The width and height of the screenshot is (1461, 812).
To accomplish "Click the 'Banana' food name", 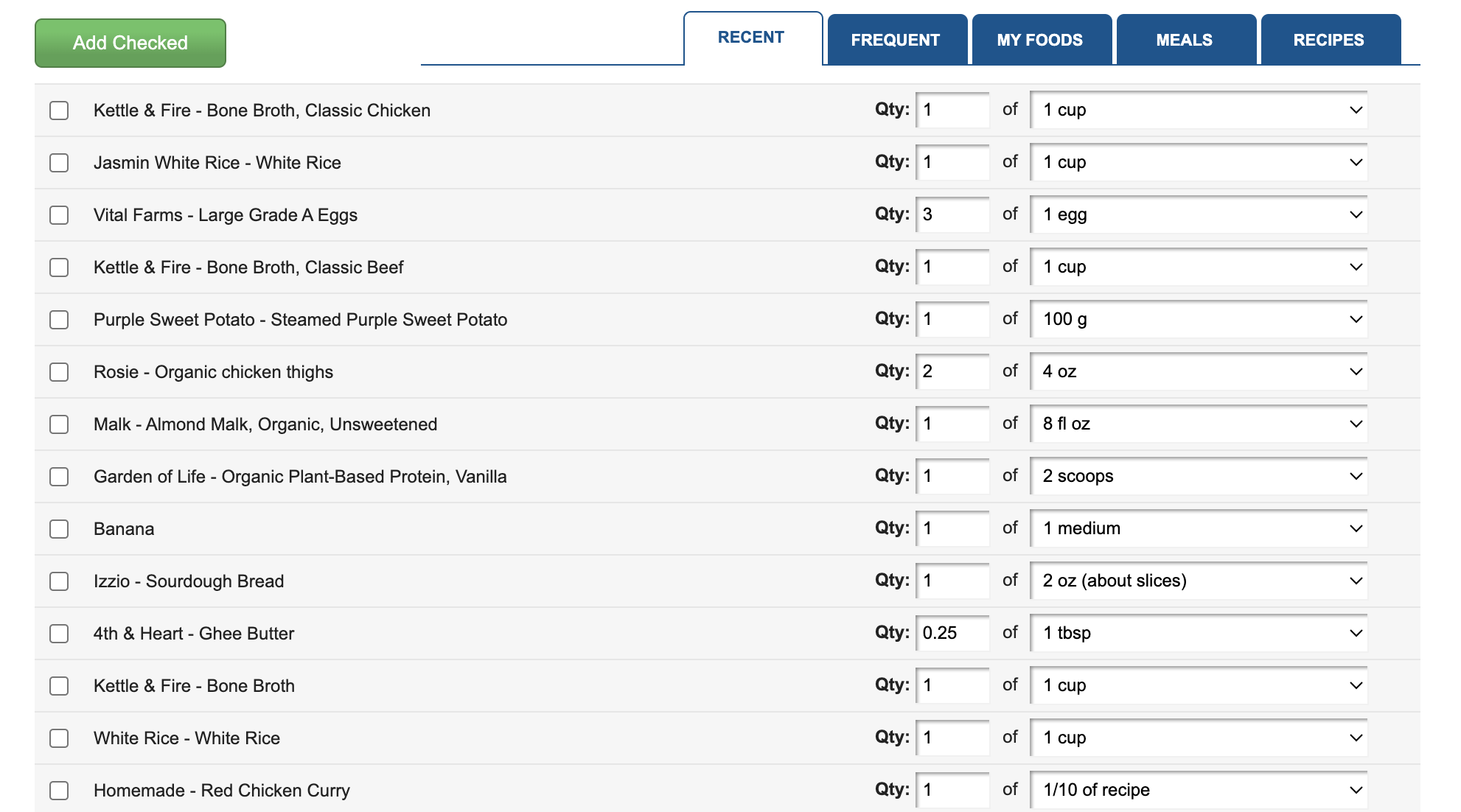I will pyautogui.click(x=124, y=529).
